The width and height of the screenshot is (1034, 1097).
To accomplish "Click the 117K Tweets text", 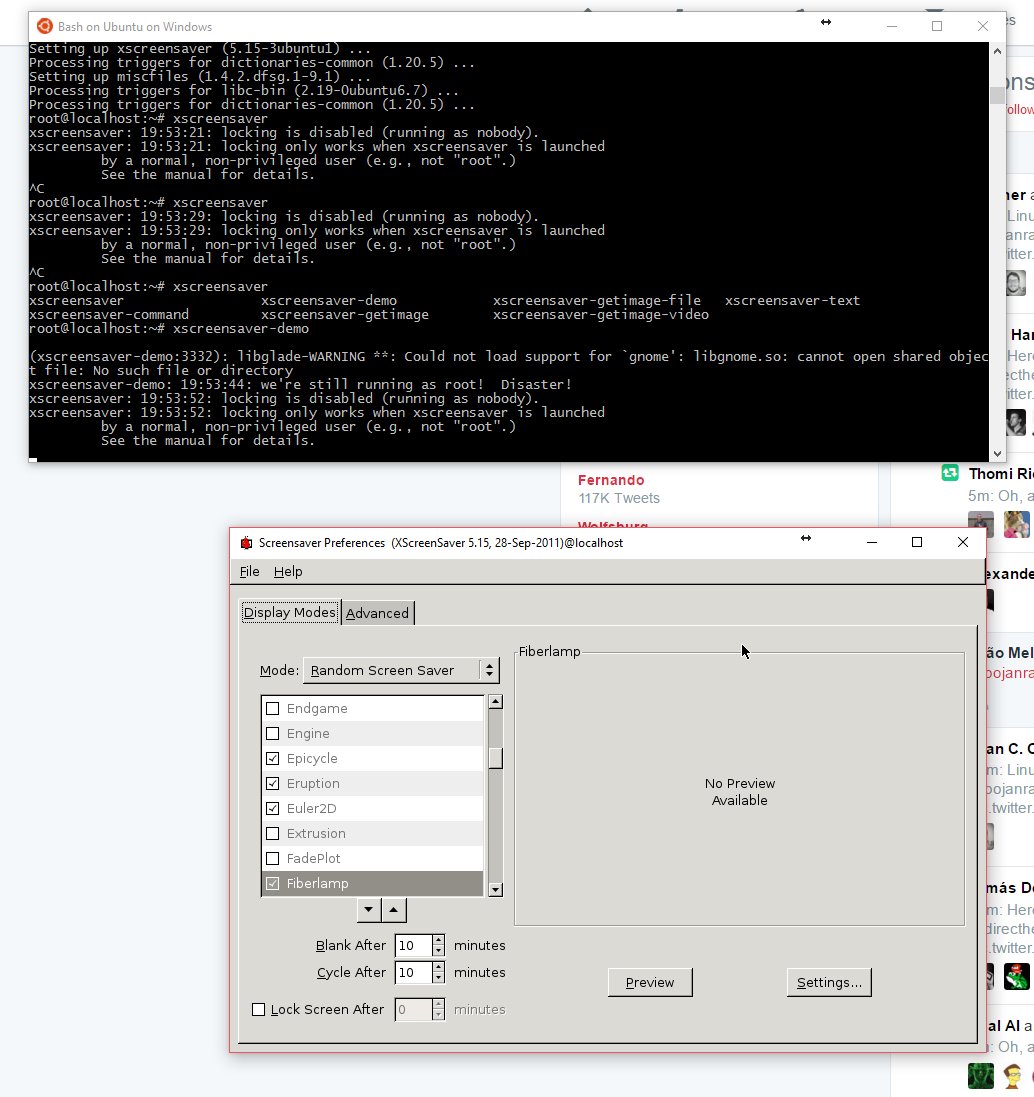I will click(618, 498).
